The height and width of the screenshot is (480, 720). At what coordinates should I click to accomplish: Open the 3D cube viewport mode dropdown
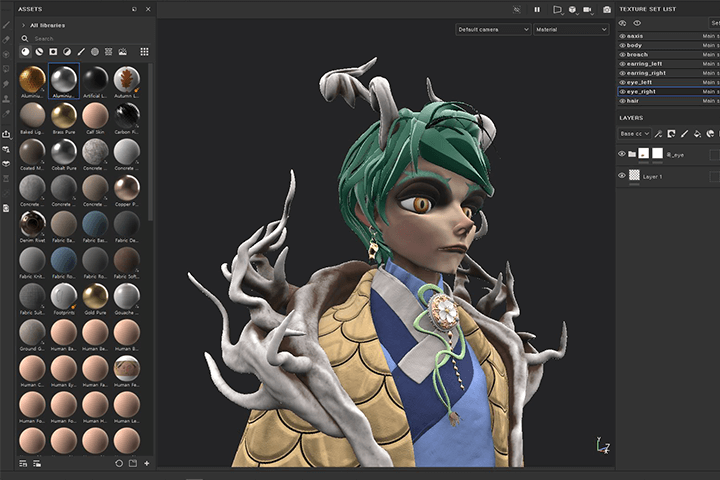click(573, 10)
